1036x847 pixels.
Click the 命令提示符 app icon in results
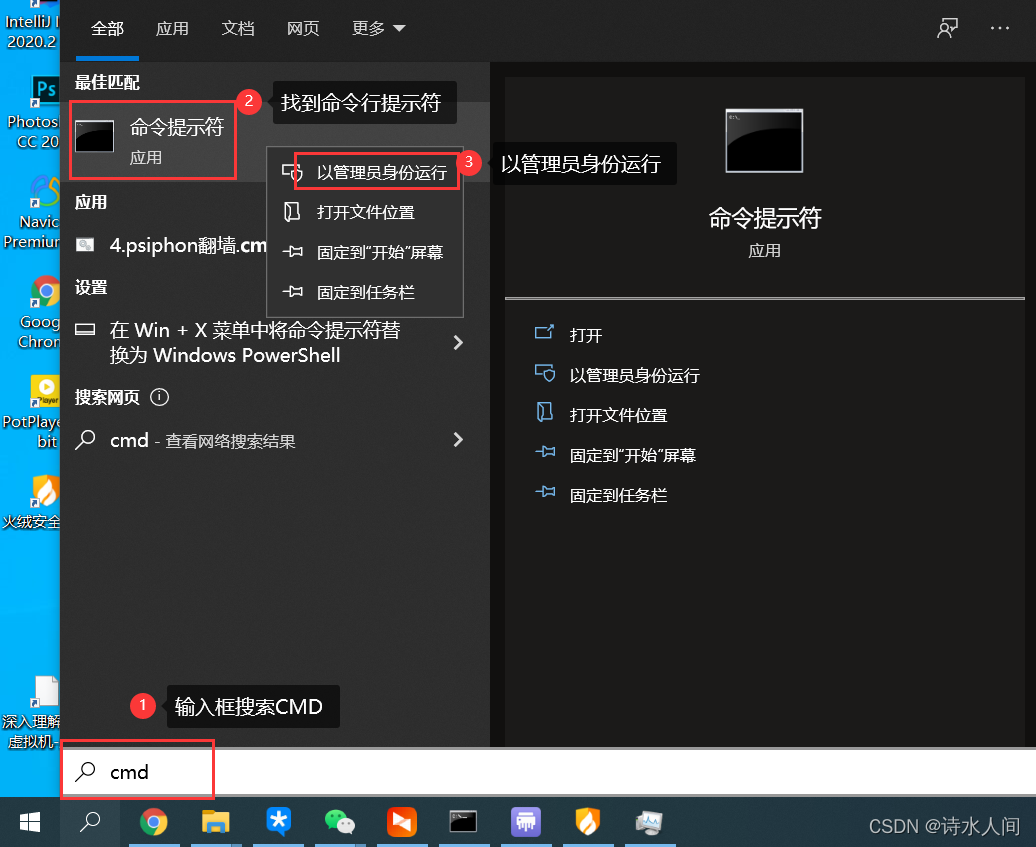click(94, 138)
